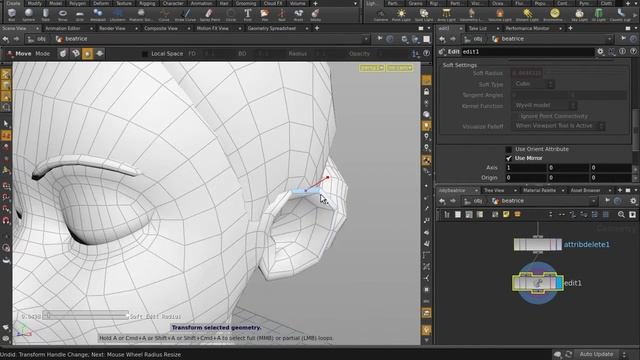Toggle the viewport lock icon
Screen dimensions: 640x360
coord(427,92)
